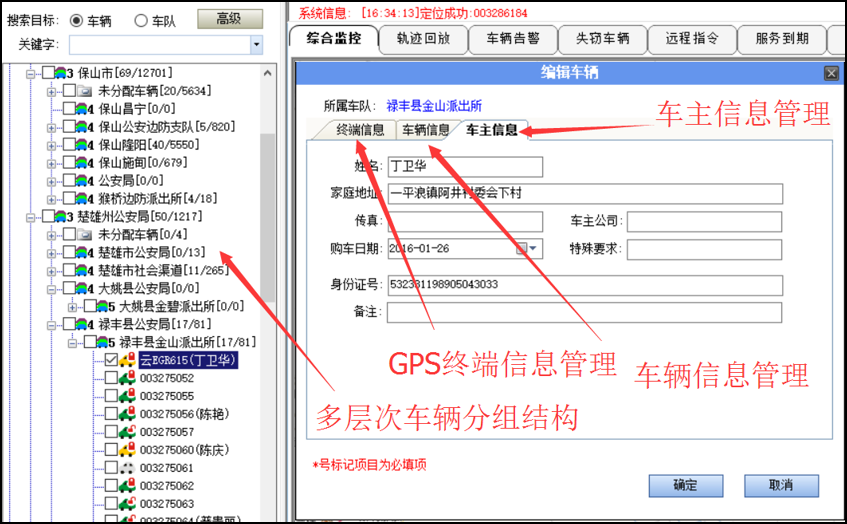Click the vehicle icon beside 003275057

[128, 432]
